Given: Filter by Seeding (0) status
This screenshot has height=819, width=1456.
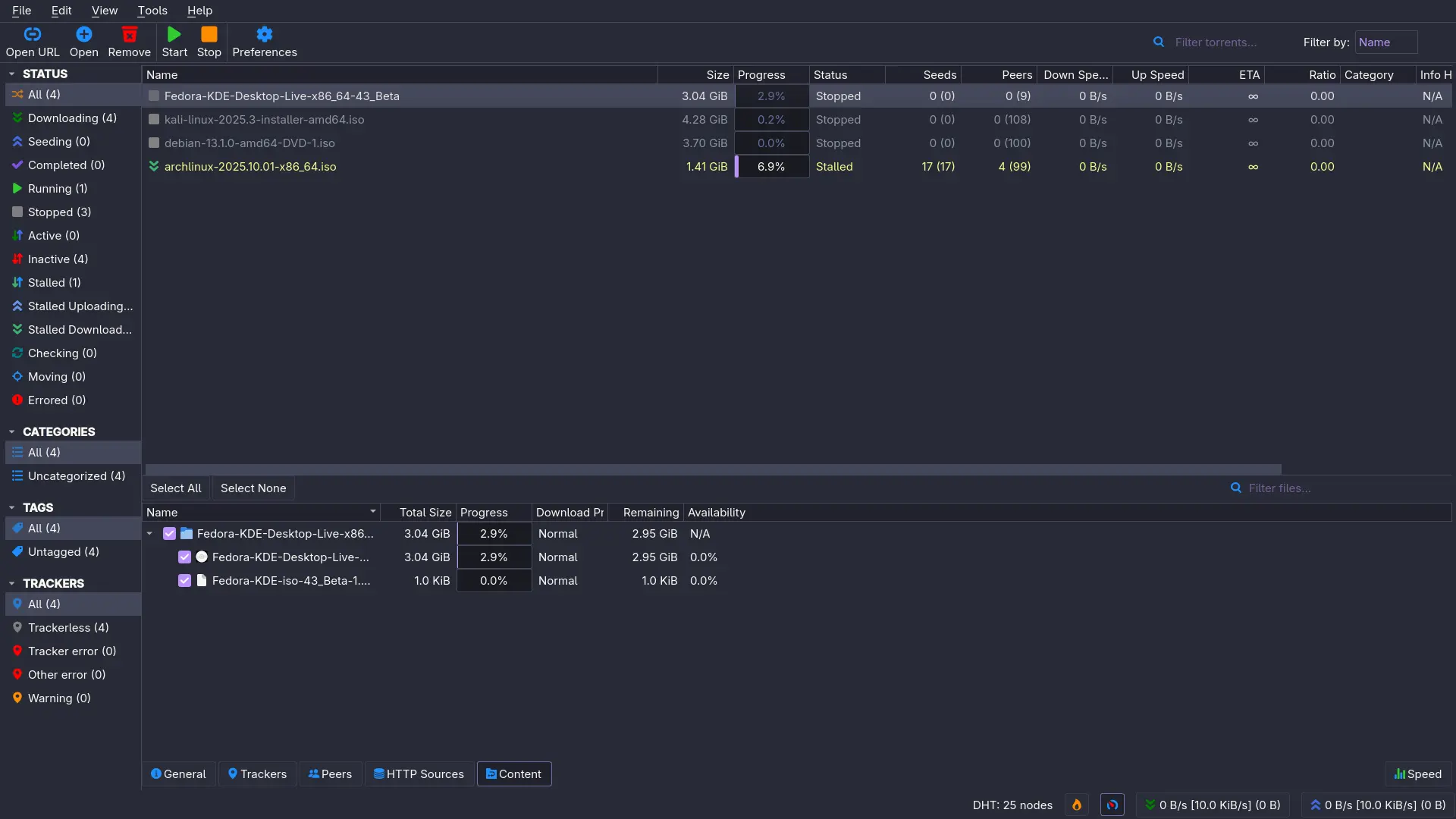Looking at the screenshot, I should coord(73,142).
